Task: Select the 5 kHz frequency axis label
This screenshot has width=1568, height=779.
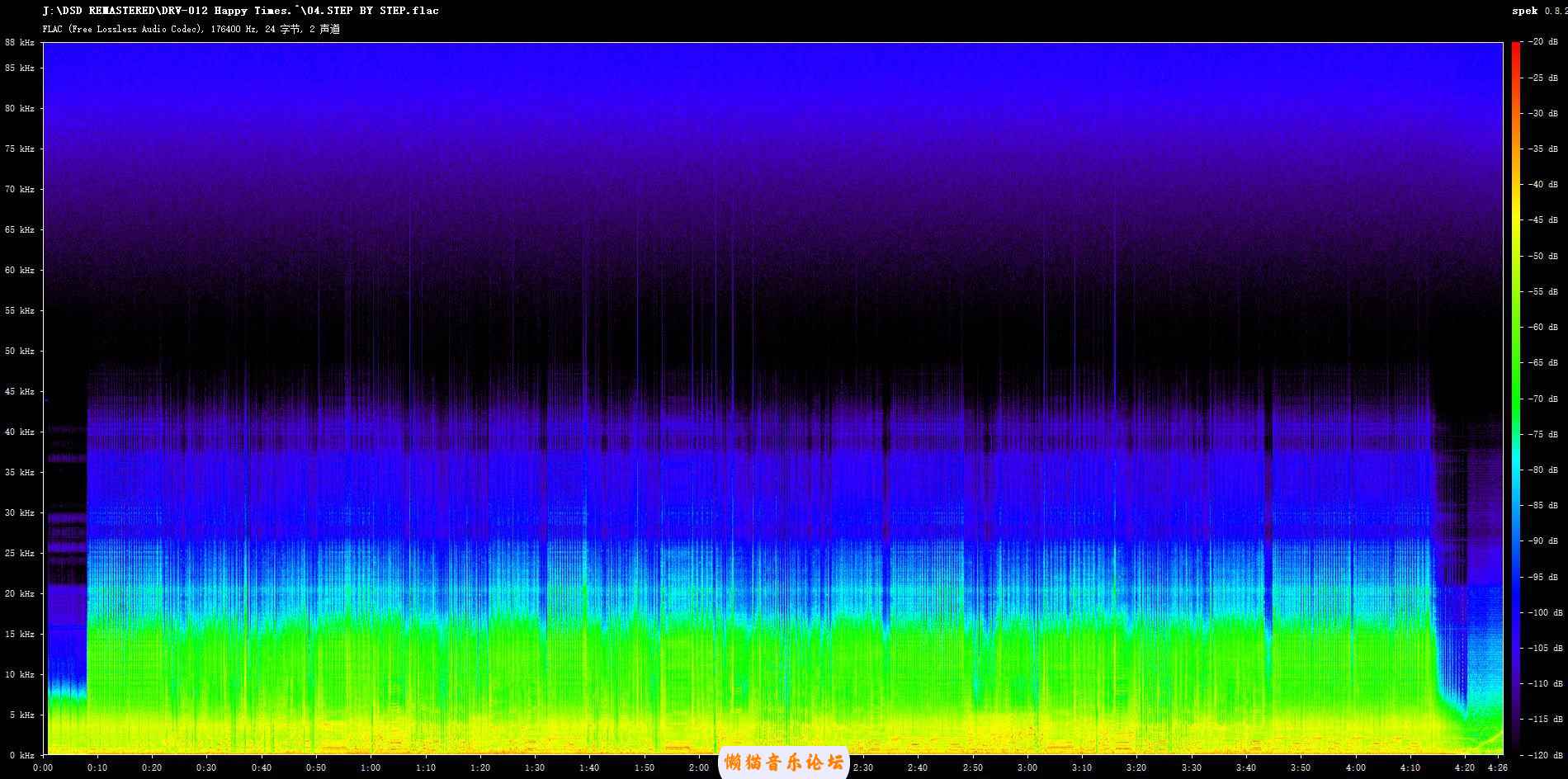Action: point(22,715)
